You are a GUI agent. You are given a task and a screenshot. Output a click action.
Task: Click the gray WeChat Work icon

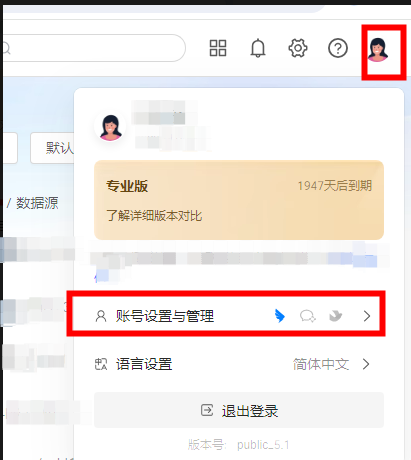tap(307, 316)
